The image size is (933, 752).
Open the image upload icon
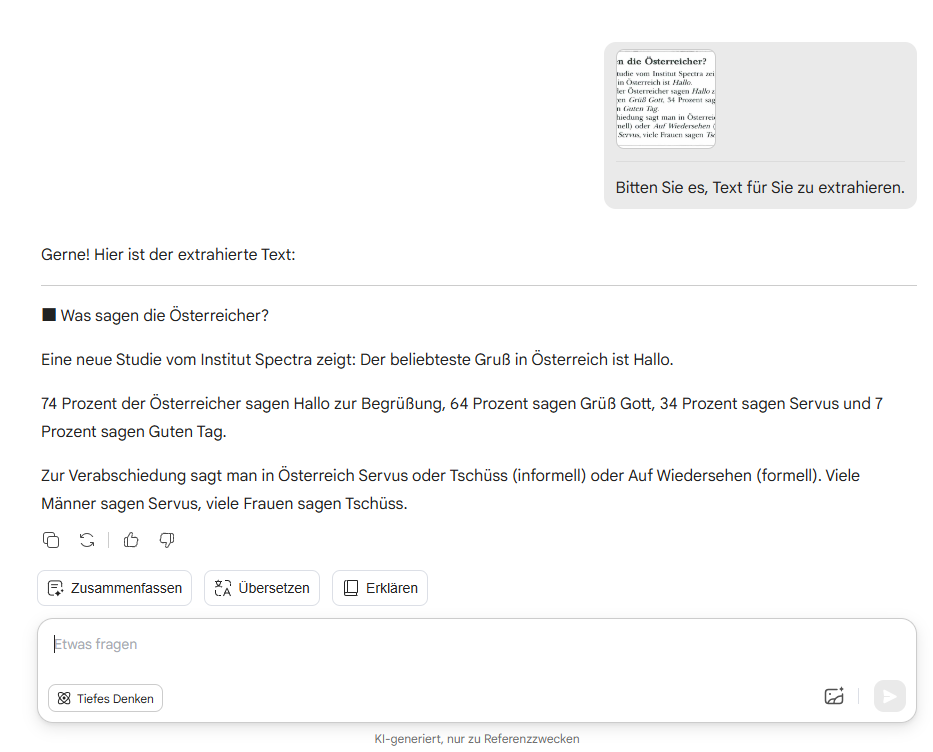tap(834, 696)
